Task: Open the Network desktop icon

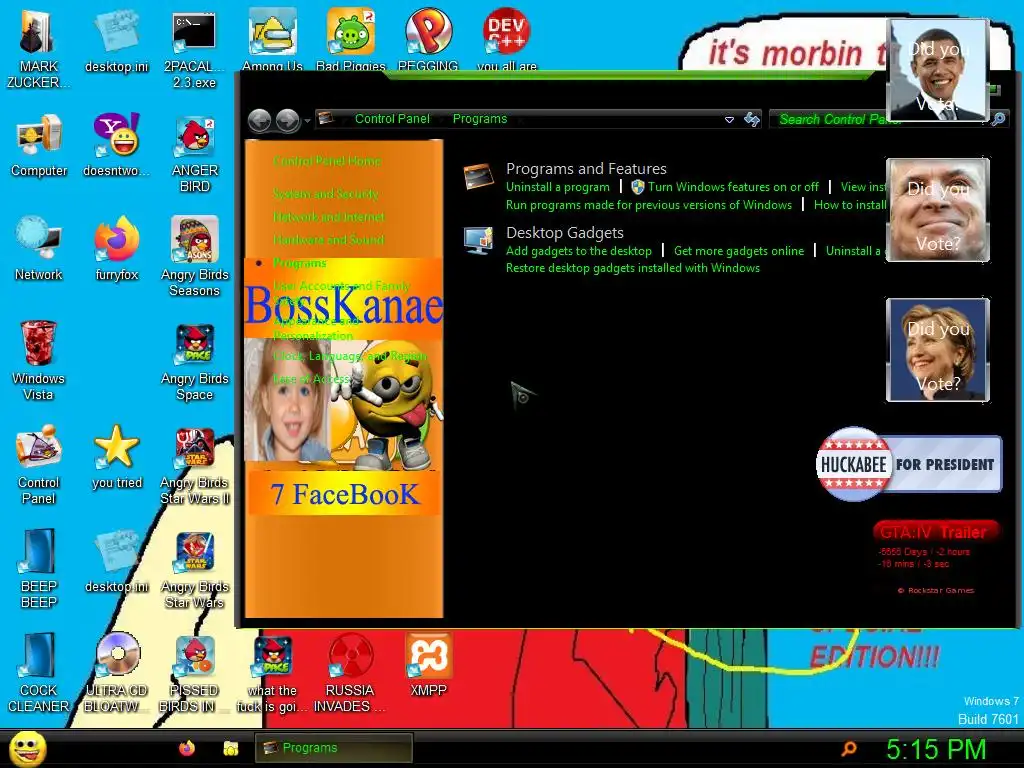Action: pyautogui.click(x=39, y=249)
